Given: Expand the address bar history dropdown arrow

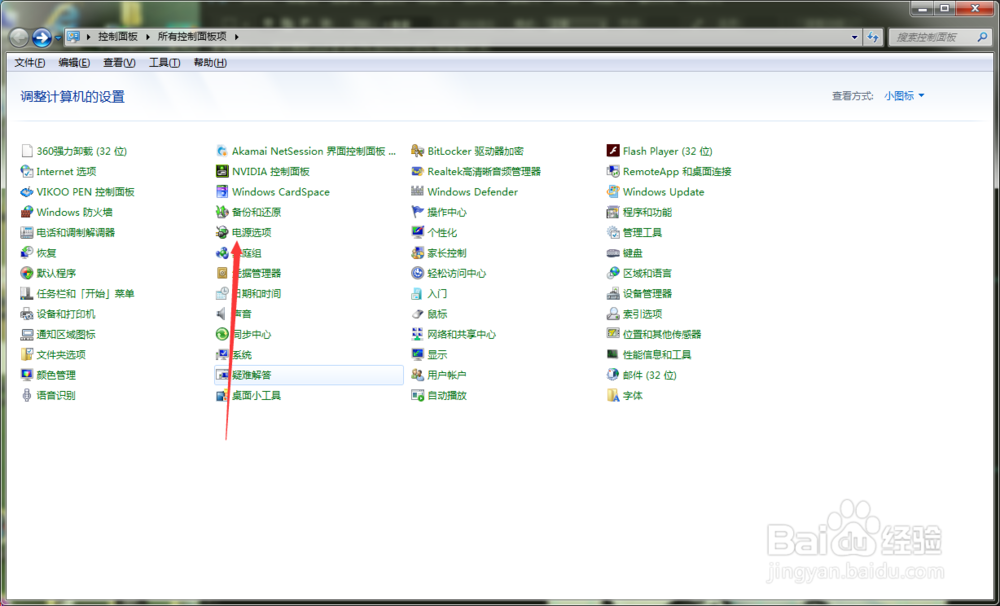Looking at the screenshot, I should (x=855, y=37).
